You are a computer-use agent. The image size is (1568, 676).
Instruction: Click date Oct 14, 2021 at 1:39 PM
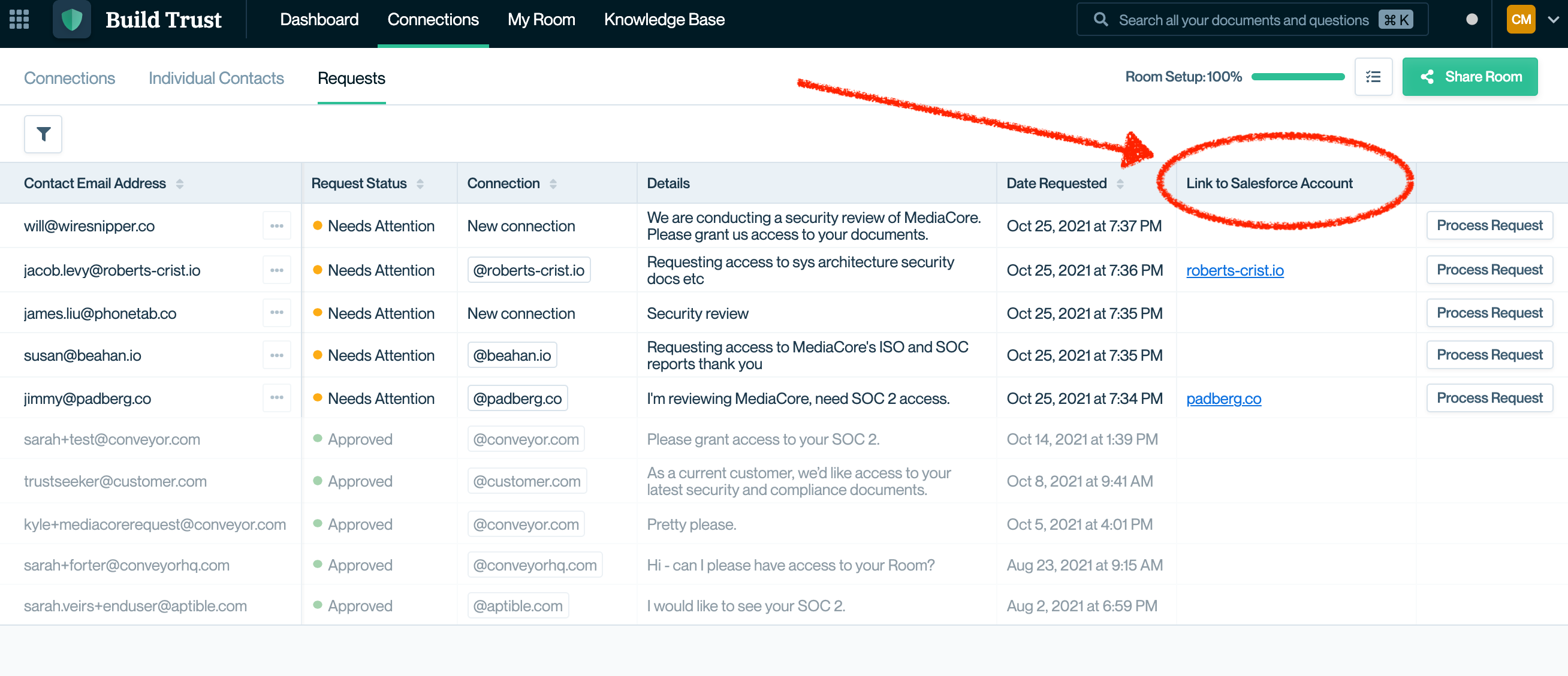(x=1082, y=439)
